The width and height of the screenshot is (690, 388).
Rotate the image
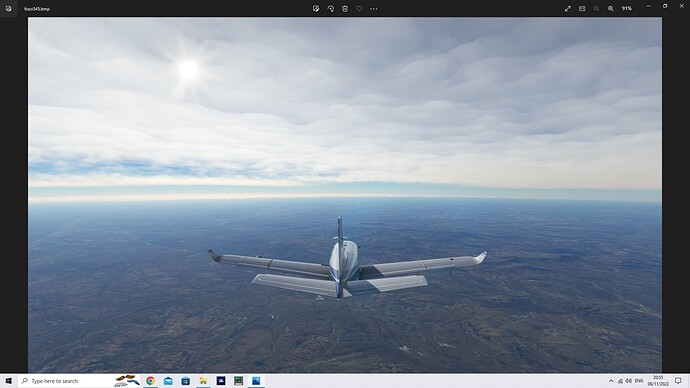pyautogui.click(x=330, y=8)
